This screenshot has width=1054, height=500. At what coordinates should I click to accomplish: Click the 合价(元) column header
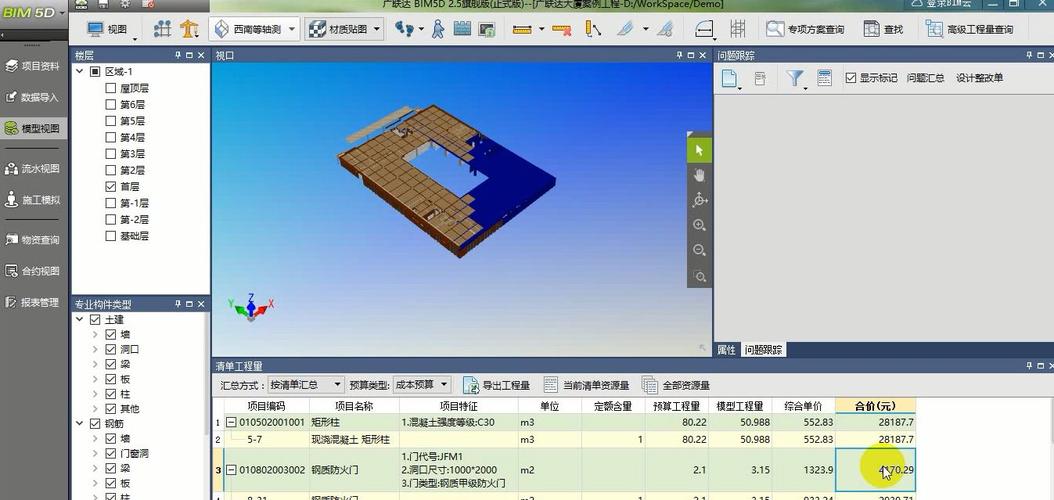(x=875, y=406)
